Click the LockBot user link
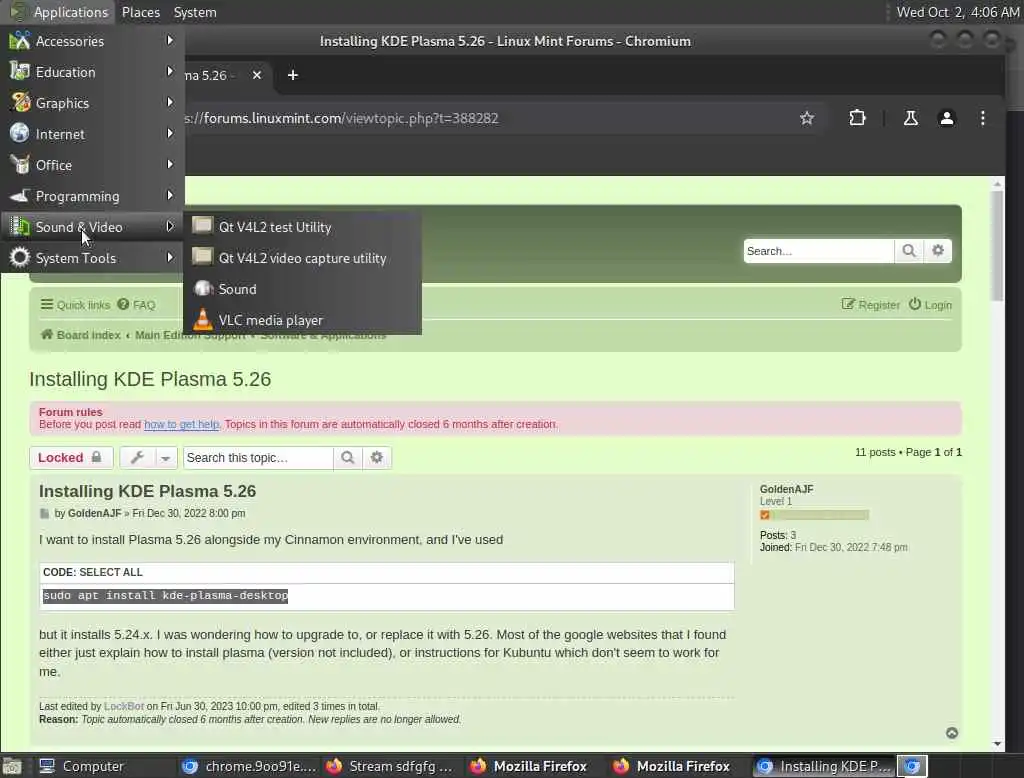Image resolution: width=1024 pixels, height=778 pixels. coord(123,706)
